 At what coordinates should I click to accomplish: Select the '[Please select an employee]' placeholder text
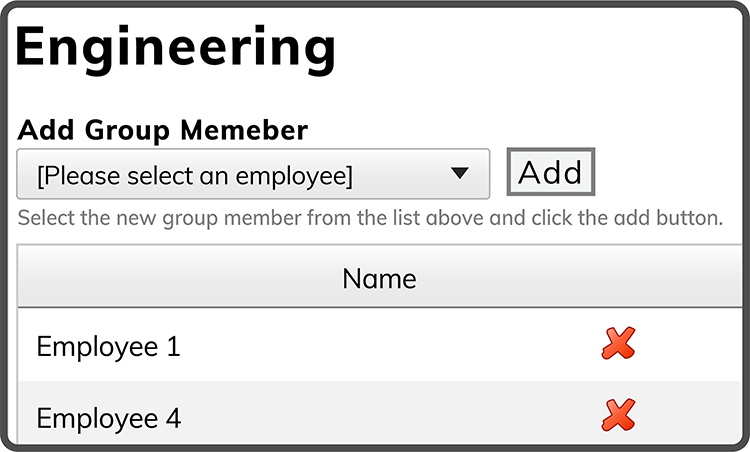[195, 176]
